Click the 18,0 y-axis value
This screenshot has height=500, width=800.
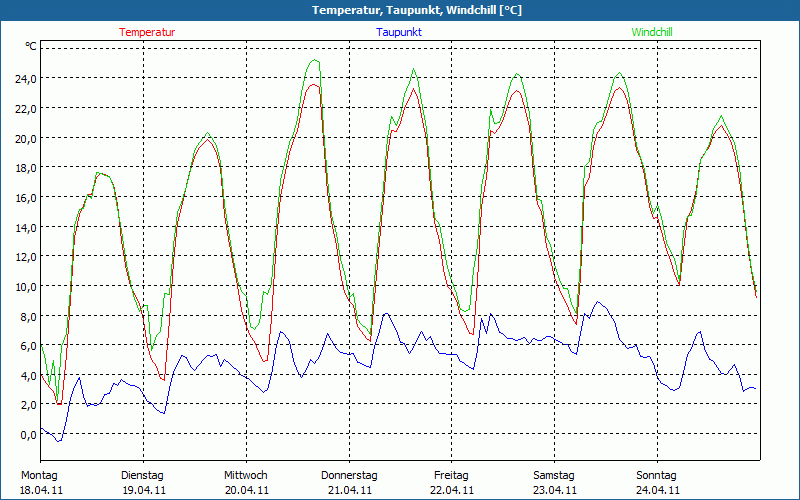pyautogui.click(x=25, y=168)
